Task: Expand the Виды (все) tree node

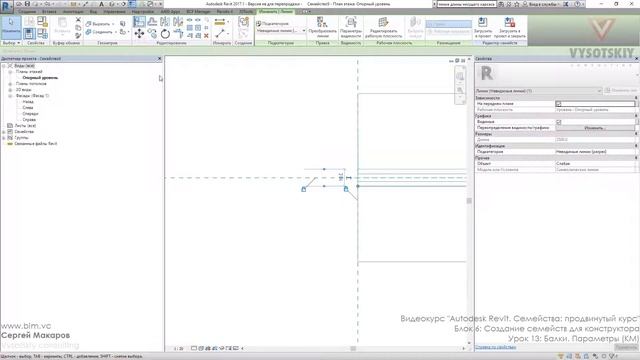Action: 4,66
